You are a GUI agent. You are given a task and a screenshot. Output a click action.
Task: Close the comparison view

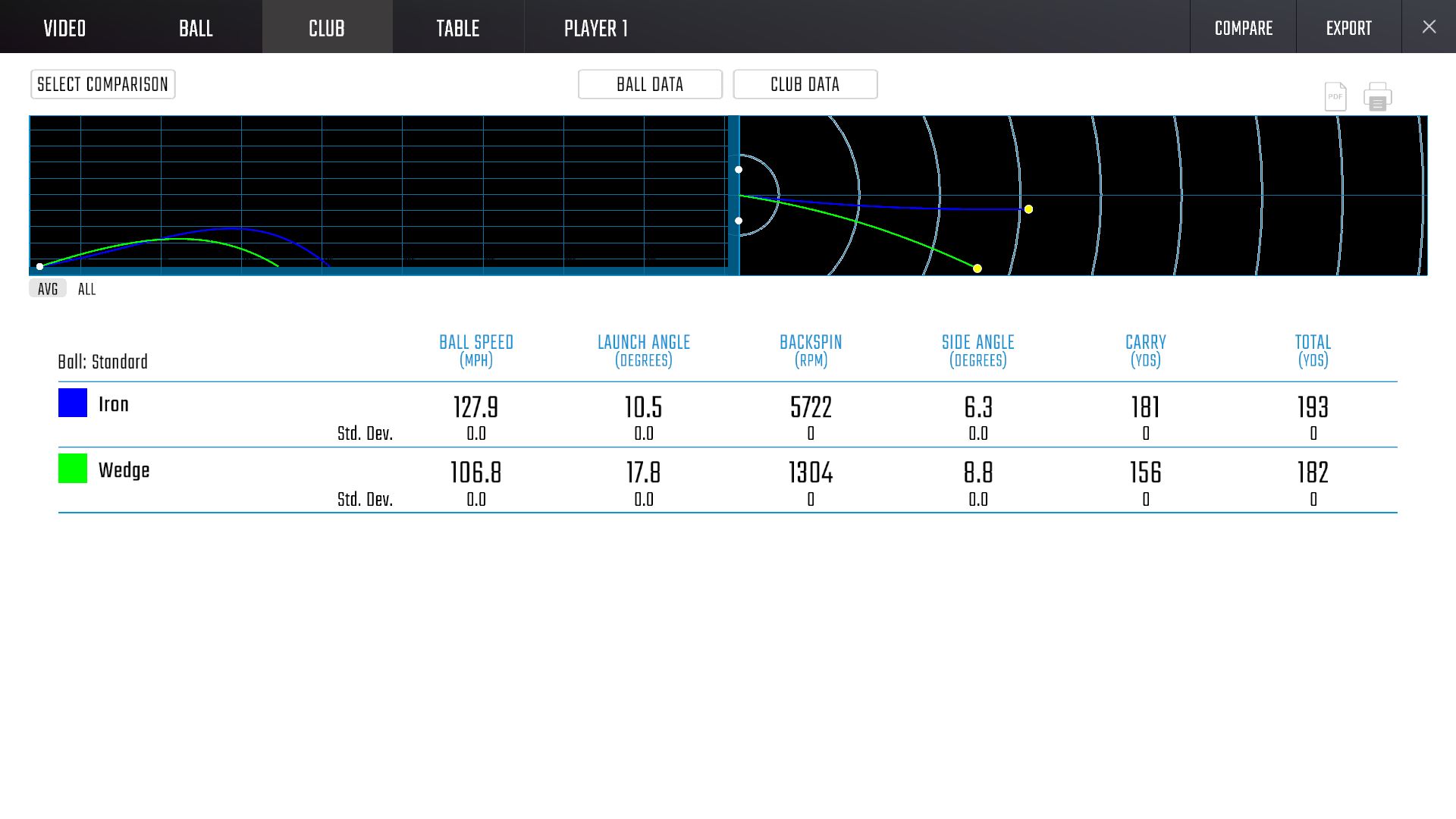[1429, 27]
